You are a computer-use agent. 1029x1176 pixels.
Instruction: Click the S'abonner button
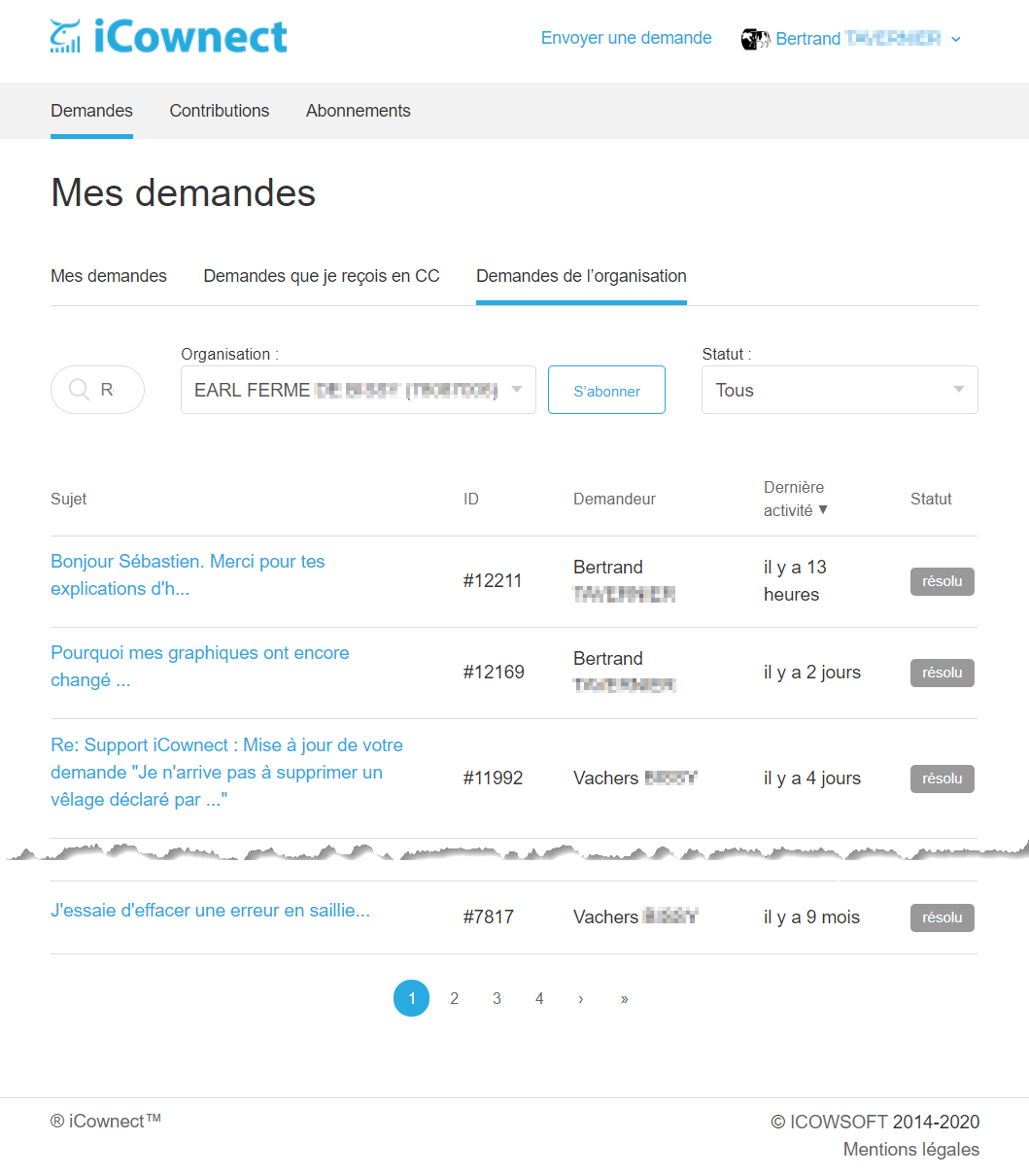click(607, 390)
